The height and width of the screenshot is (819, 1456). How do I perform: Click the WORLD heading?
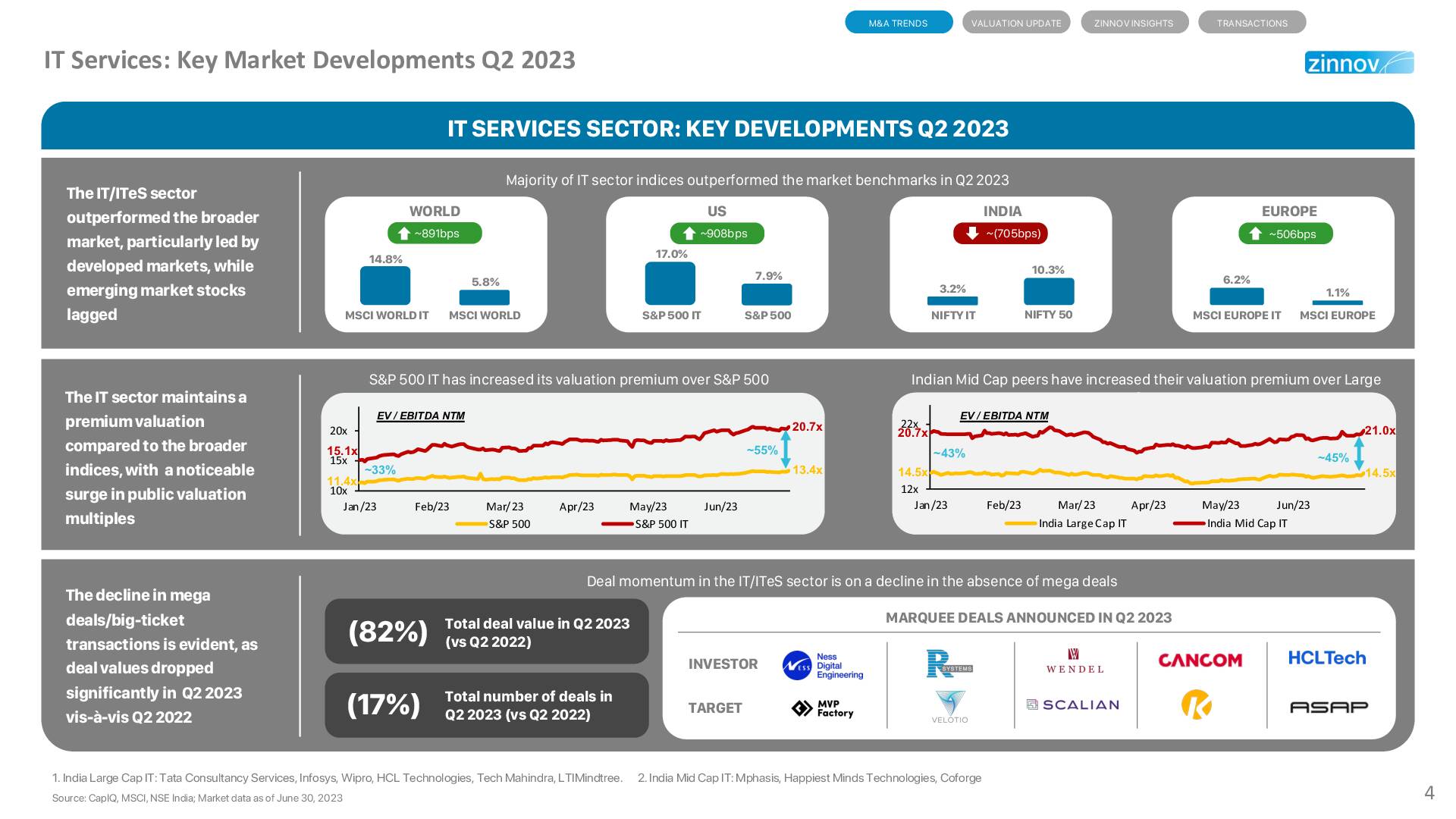435,212
